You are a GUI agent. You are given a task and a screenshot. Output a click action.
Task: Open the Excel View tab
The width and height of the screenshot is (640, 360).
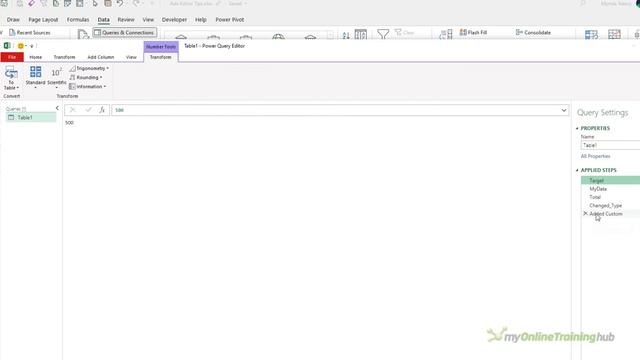[x=148, y=20]
